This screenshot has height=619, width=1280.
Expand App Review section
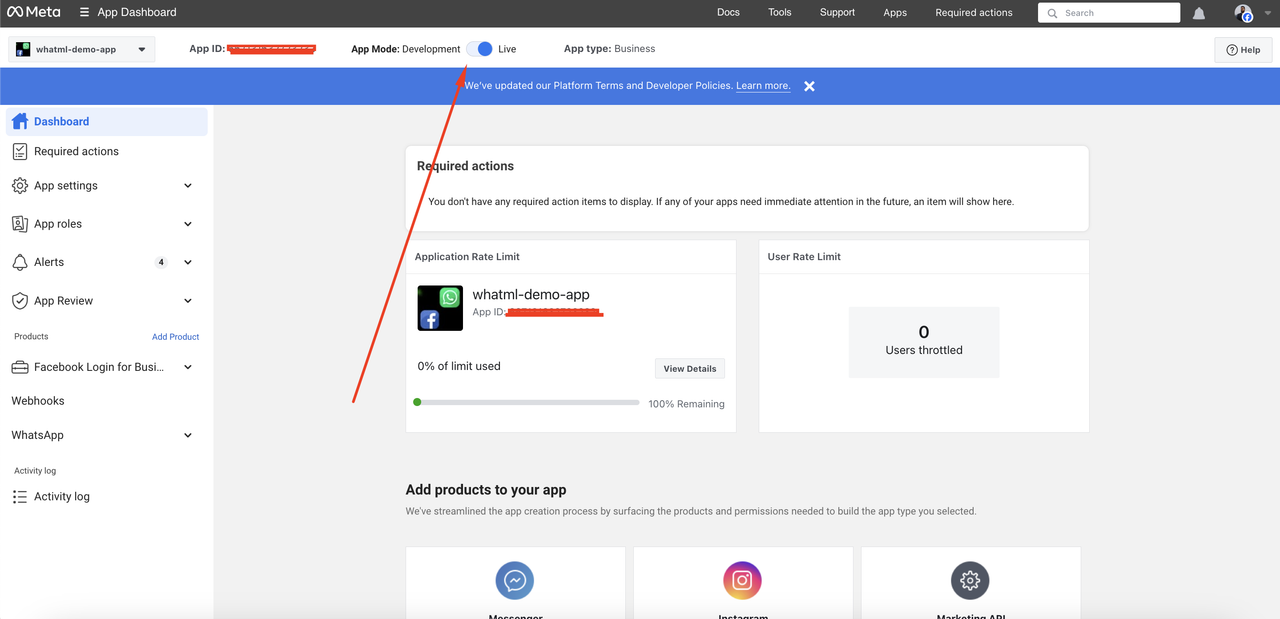(188, 301)
